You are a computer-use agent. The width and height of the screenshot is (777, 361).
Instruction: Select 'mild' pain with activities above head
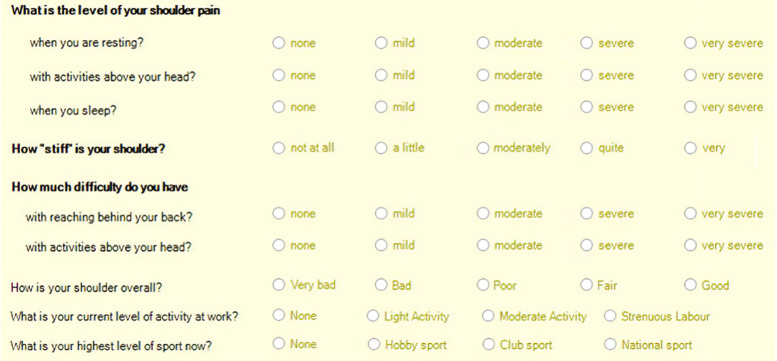381,75
